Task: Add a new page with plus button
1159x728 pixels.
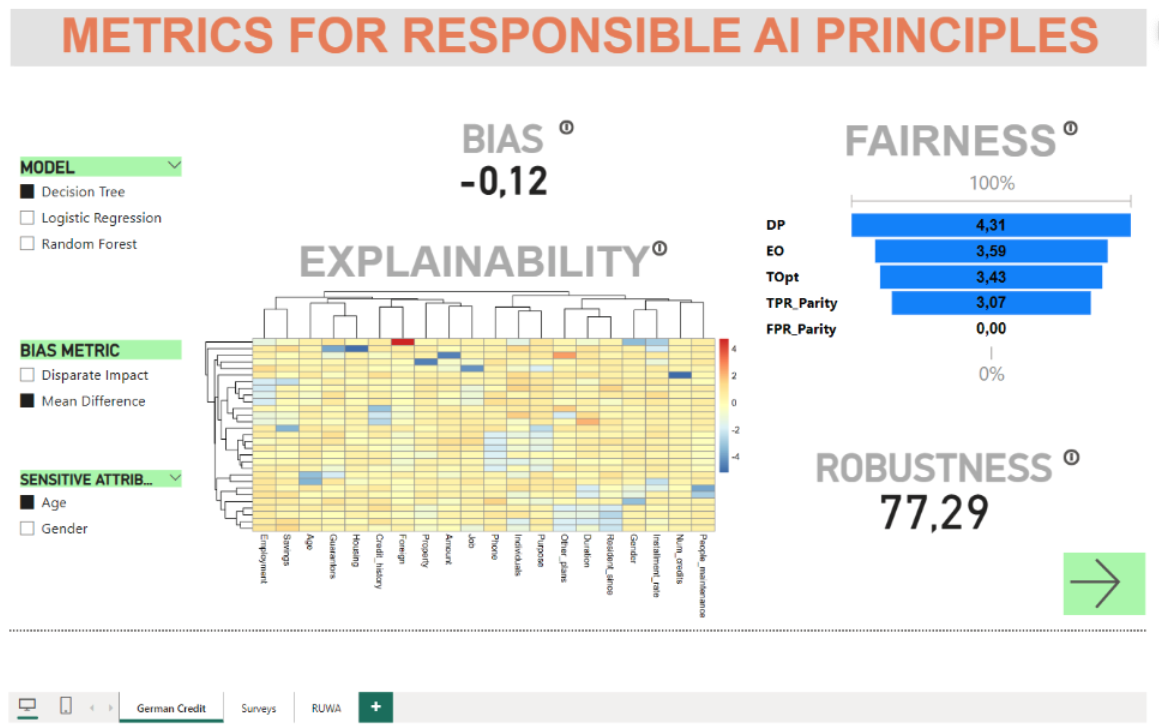Action: pyautogui.click(x=376, y=707)
